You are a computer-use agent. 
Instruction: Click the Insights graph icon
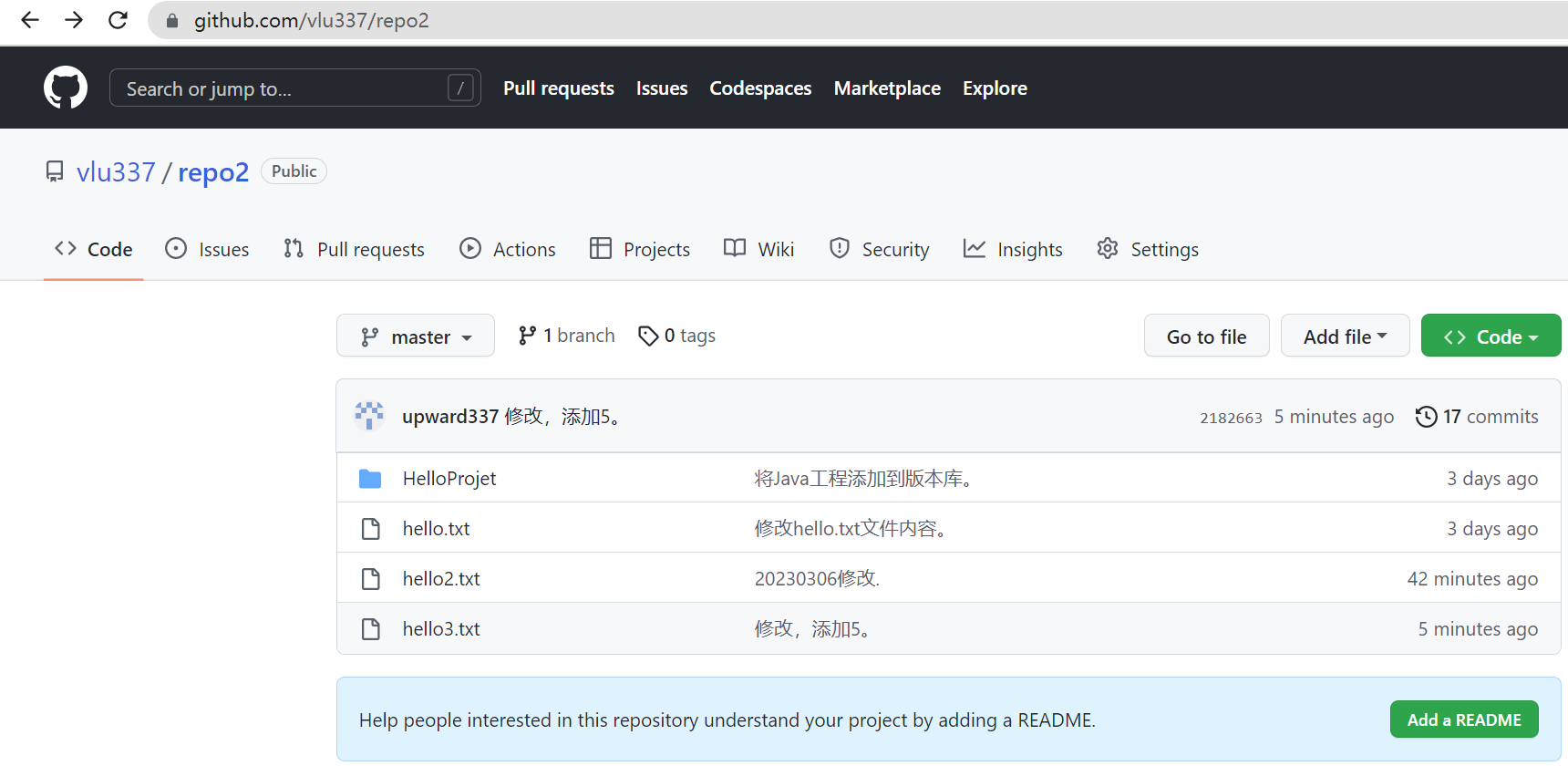point(975,248)
